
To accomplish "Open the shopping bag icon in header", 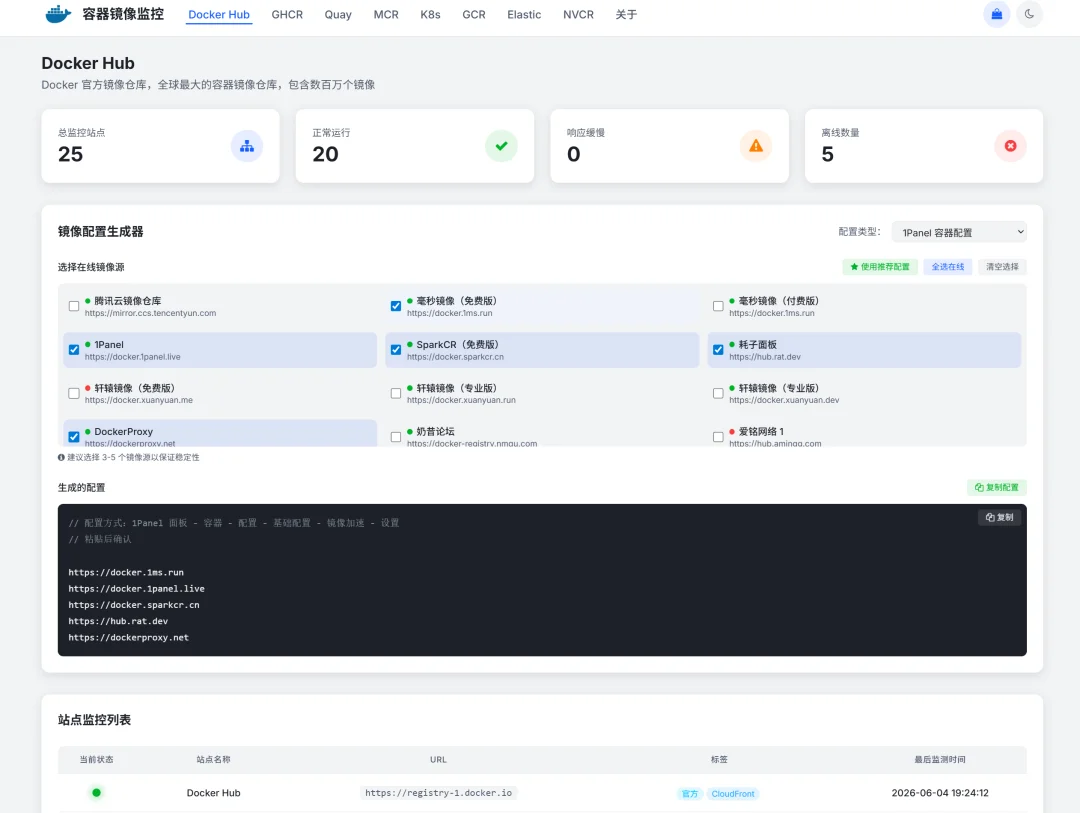I will point(996,14).
